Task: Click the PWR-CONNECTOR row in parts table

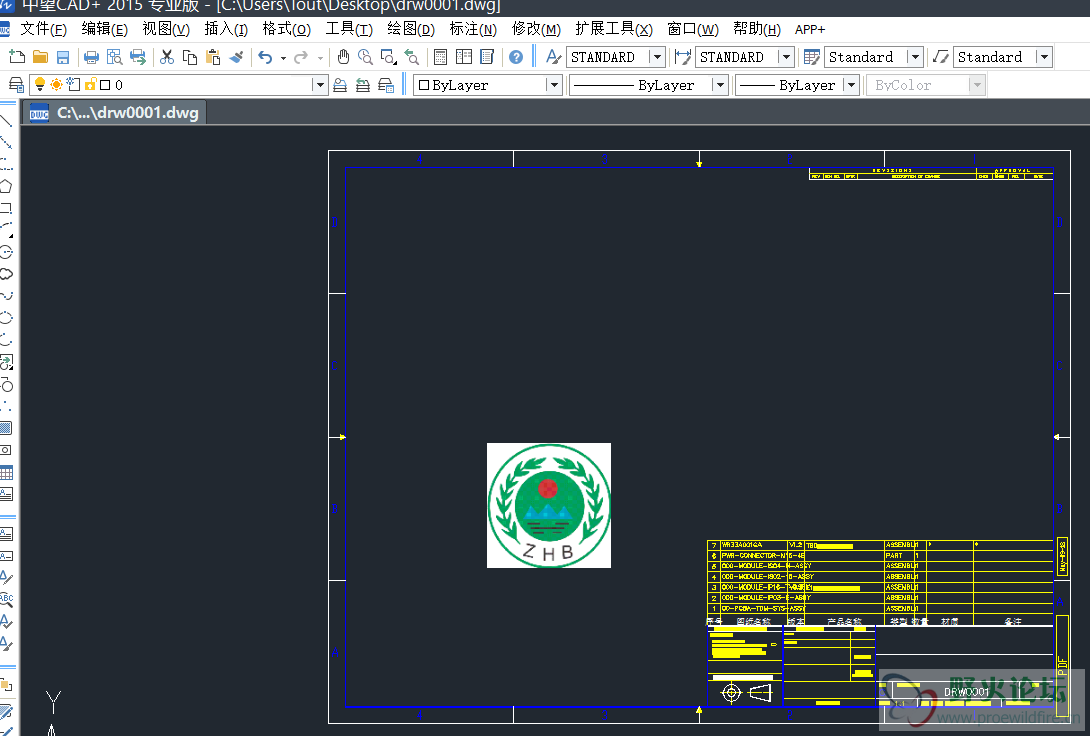Action: click(879, 555)
